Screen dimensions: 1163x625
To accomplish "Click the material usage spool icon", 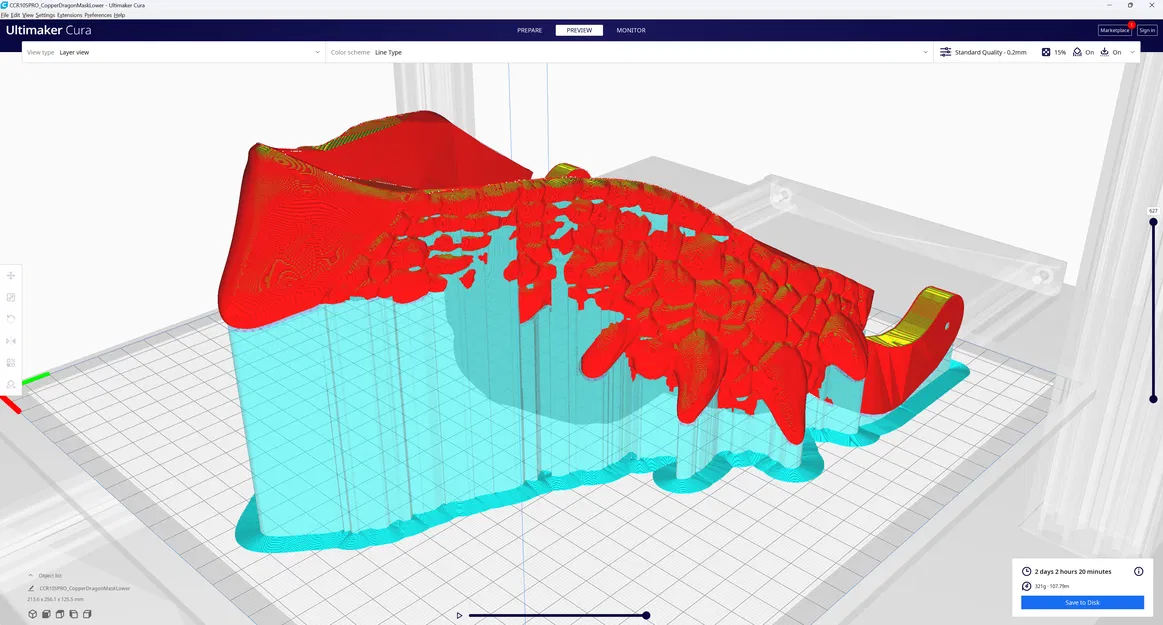I will (x=1027, y=586).
